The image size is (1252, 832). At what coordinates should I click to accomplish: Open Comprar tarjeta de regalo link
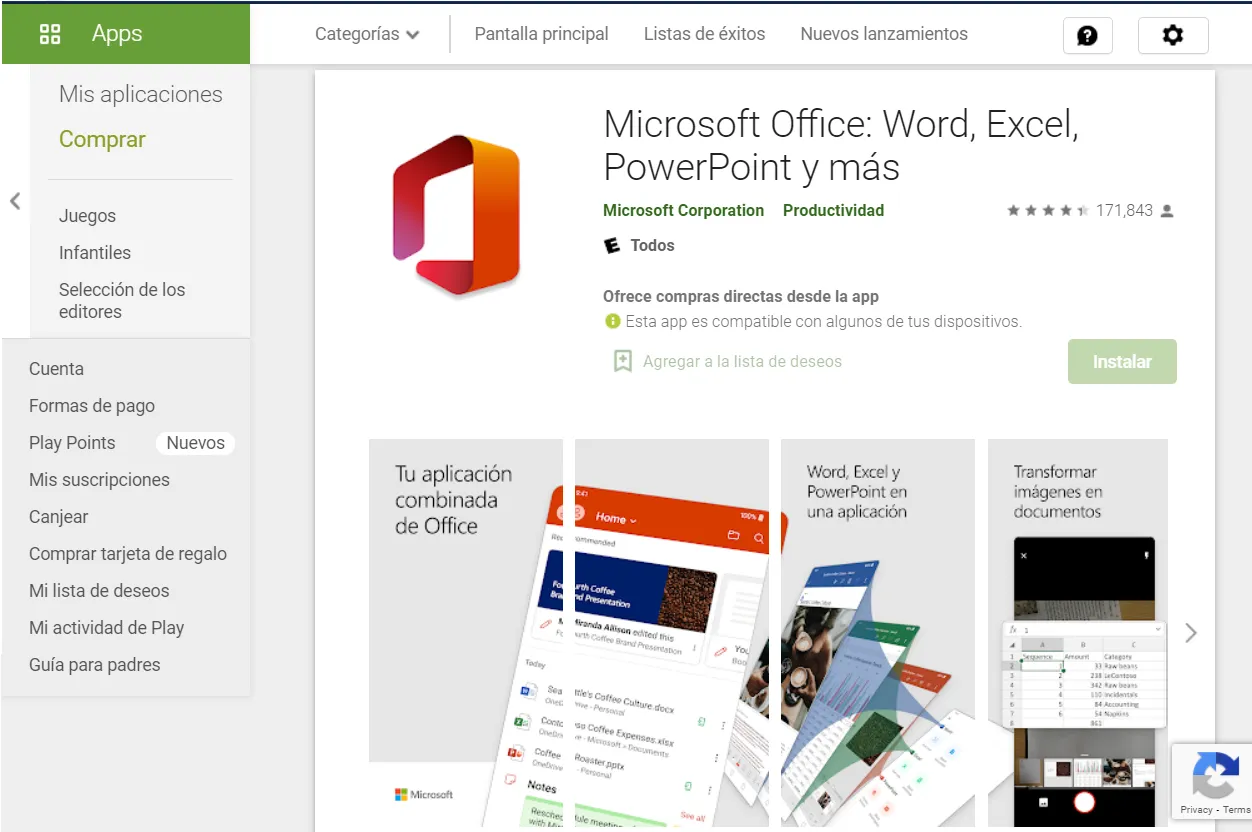(x=128, y=554)
